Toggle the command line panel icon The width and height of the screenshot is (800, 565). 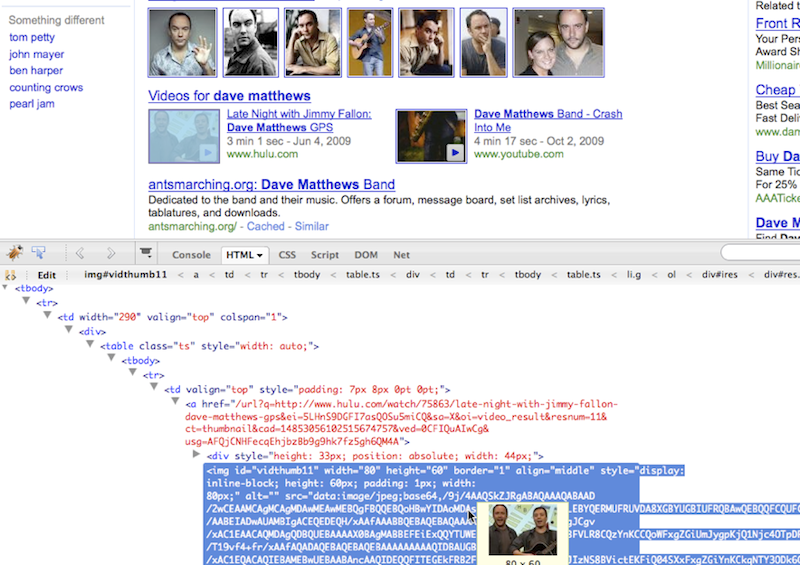pos(146,252)
